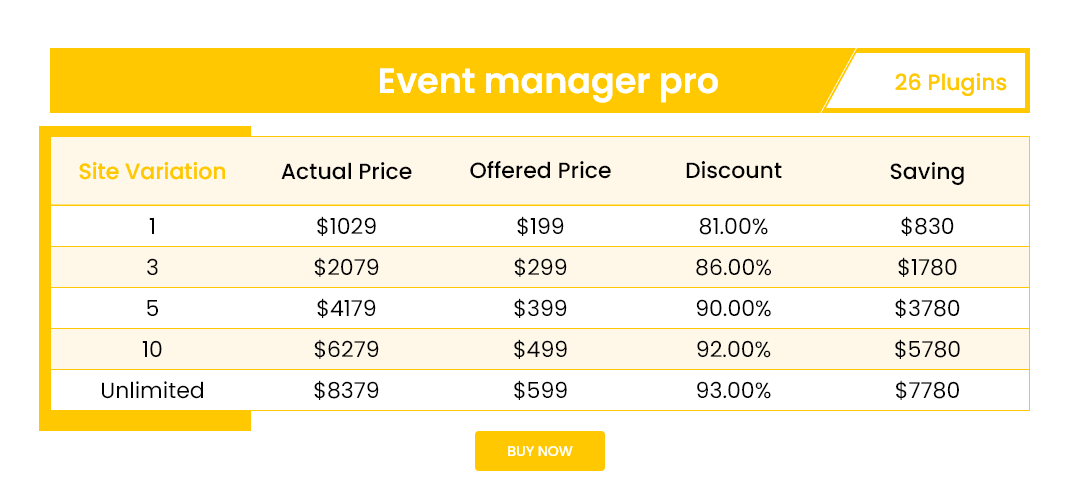
Task: Click the $3780 saving cell
Action: click(x=927, y=308)
